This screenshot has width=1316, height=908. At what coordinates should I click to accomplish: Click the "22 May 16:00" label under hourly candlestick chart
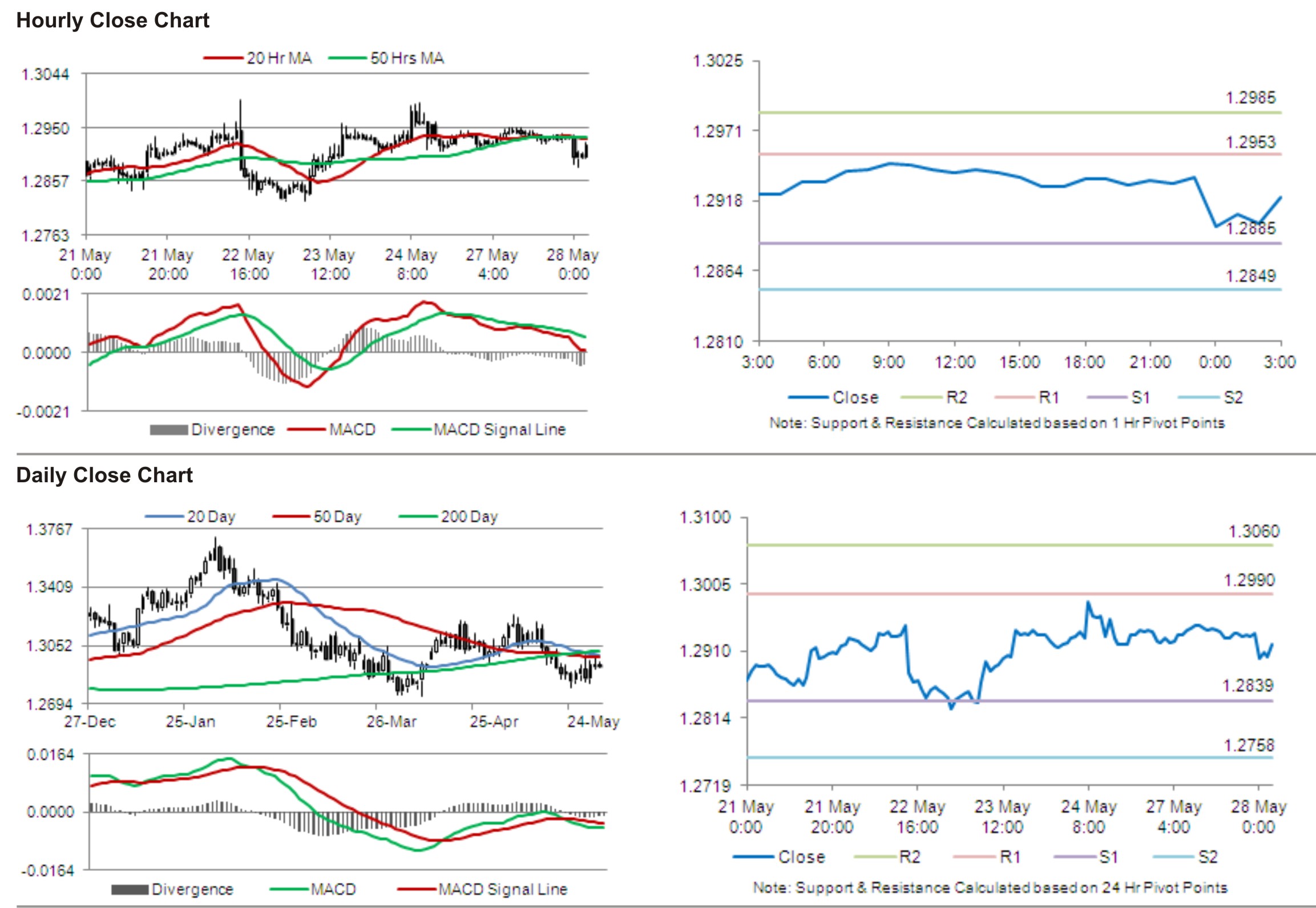click(x=249, y=264)
